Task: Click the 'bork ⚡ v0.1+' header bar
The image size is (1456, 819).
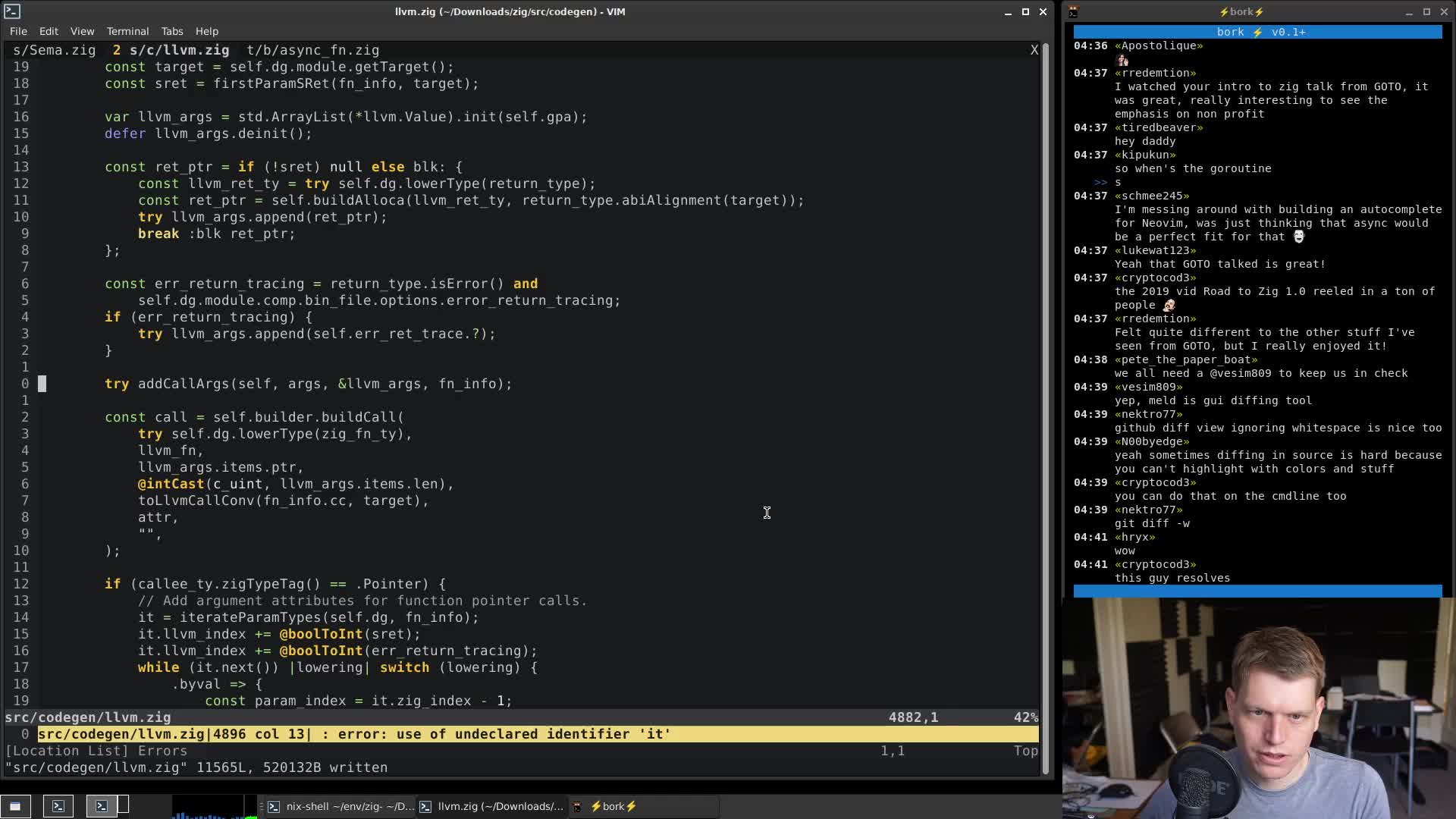Action: coord(1257,32)
